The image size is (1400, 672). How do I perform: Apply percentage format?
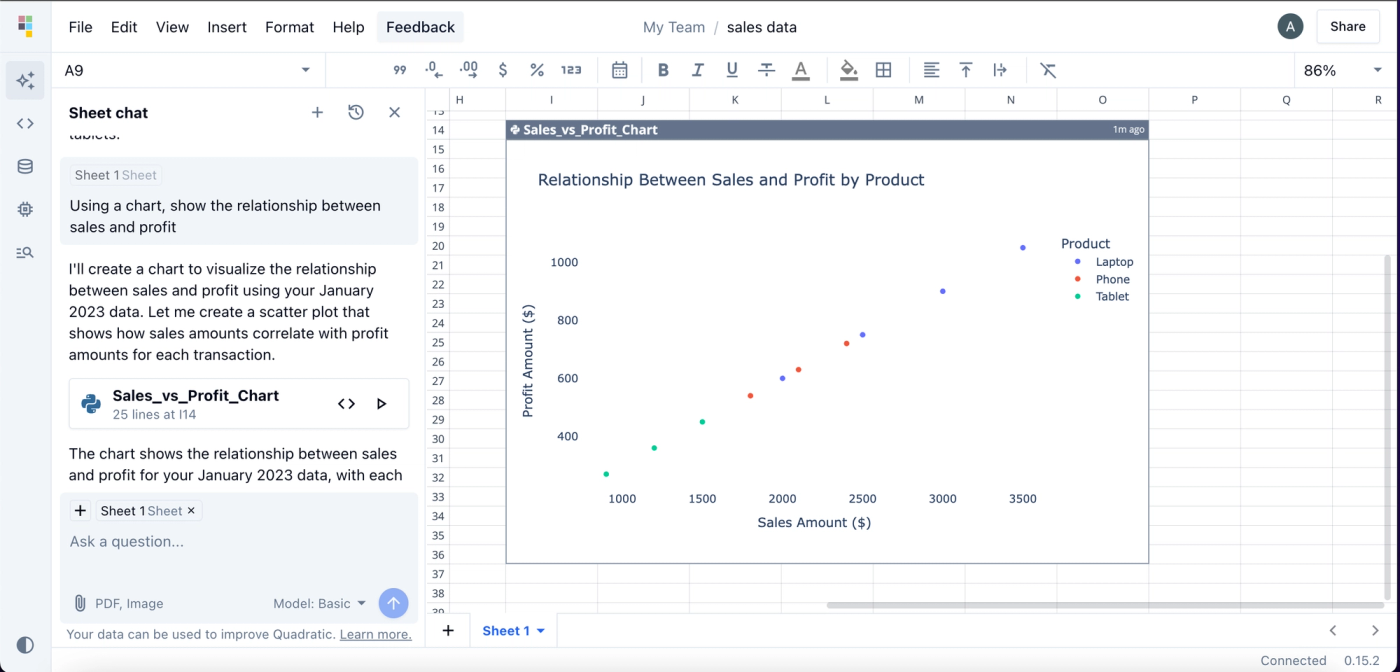537,70
